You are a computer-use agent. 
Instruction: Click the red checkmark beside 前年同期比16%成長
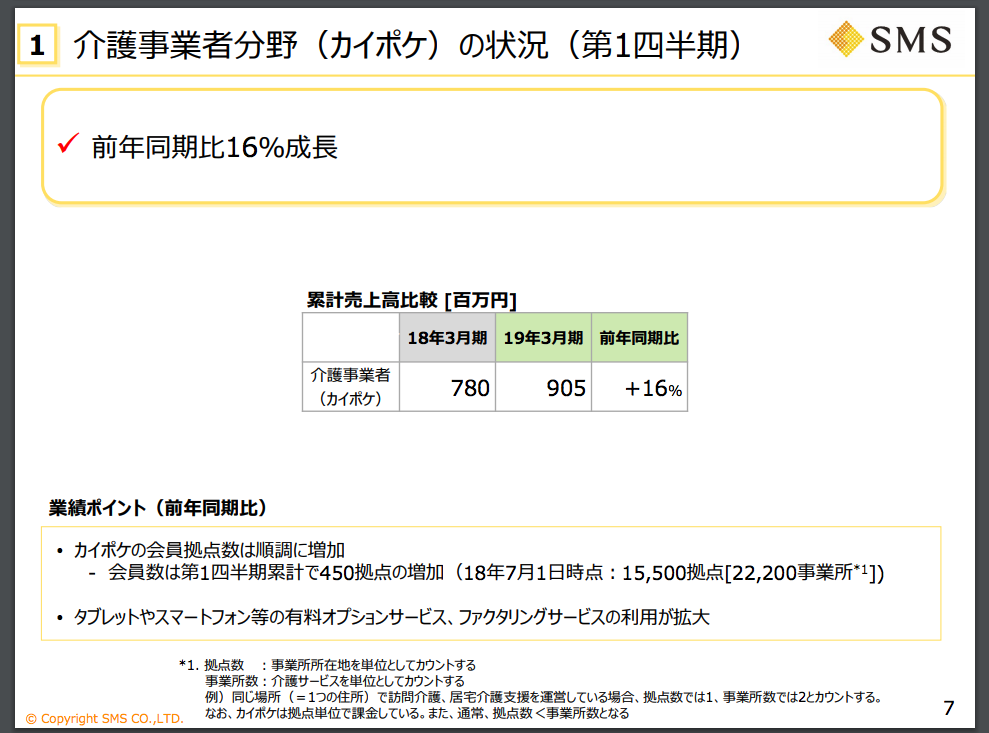point(68,143)
